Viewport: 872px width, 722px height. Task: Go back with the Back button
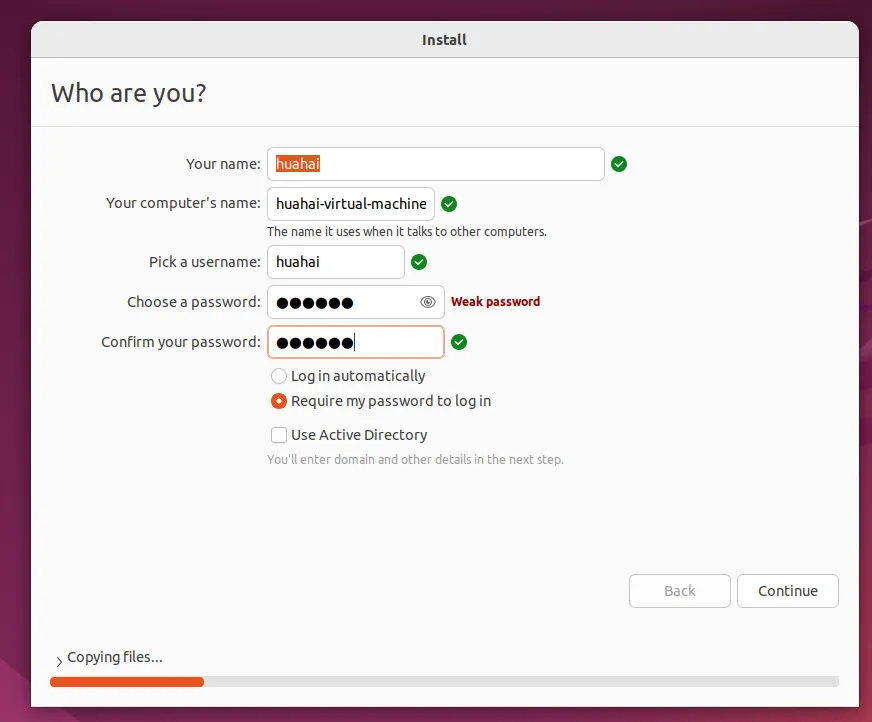[680, 591]
